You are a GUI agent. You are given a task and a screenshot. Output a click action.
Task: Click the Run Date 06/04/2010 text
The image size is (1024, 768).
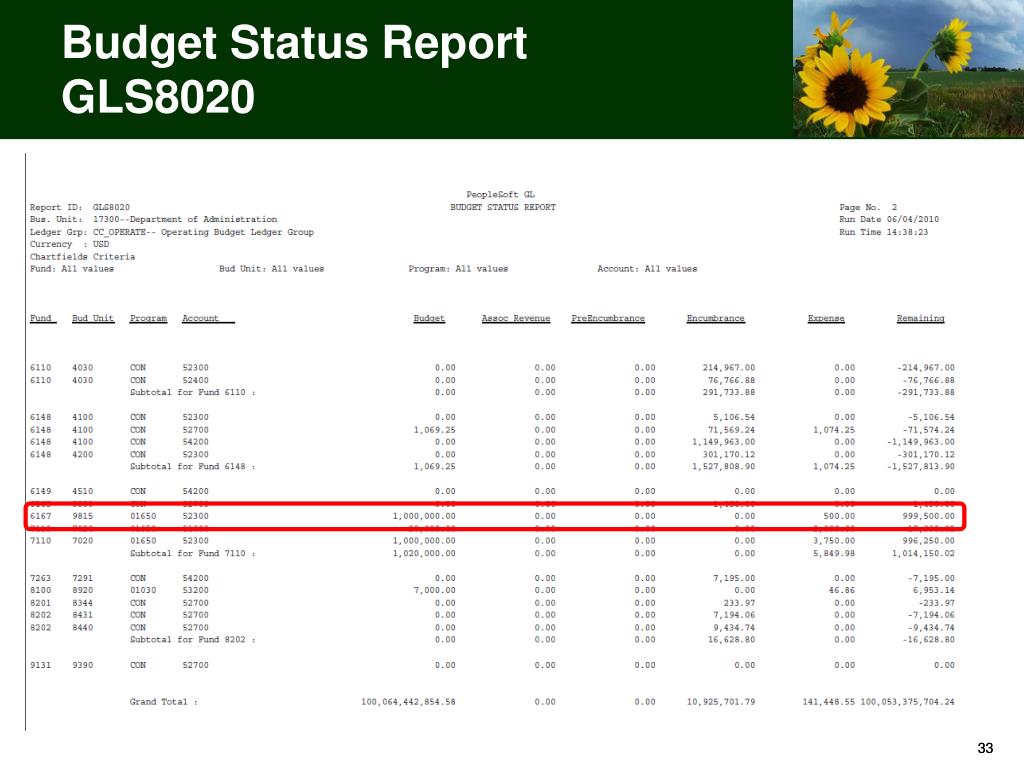(x=889, y=219)
